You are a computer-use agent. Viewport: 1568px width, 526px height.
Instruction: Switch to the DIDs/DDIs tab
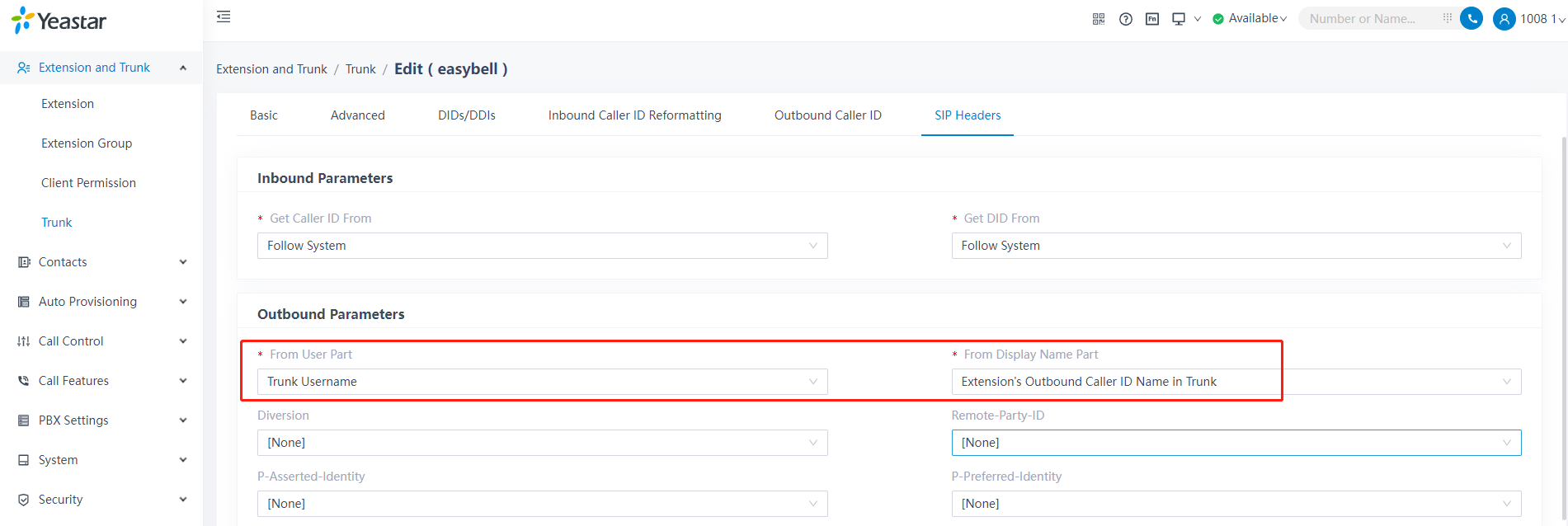point(467,115)
